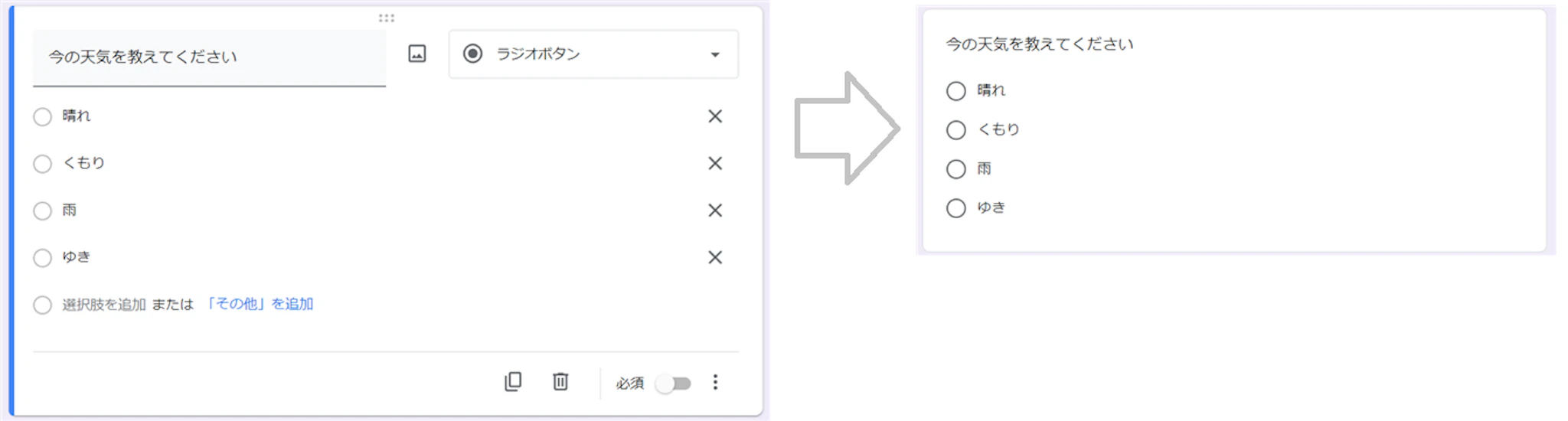
Task: Remove the くもり option with its X
Action: [x=715, y=163]
